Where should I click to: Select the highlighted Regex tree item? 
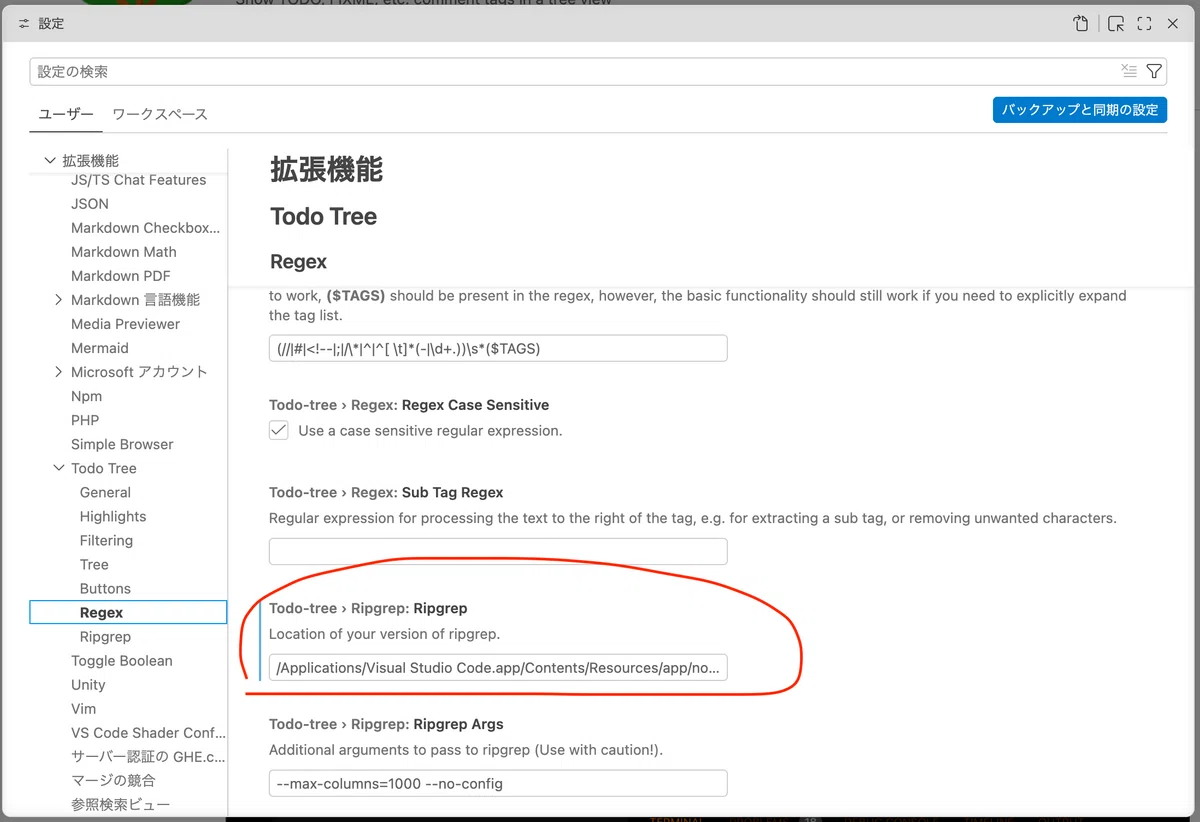128,612
